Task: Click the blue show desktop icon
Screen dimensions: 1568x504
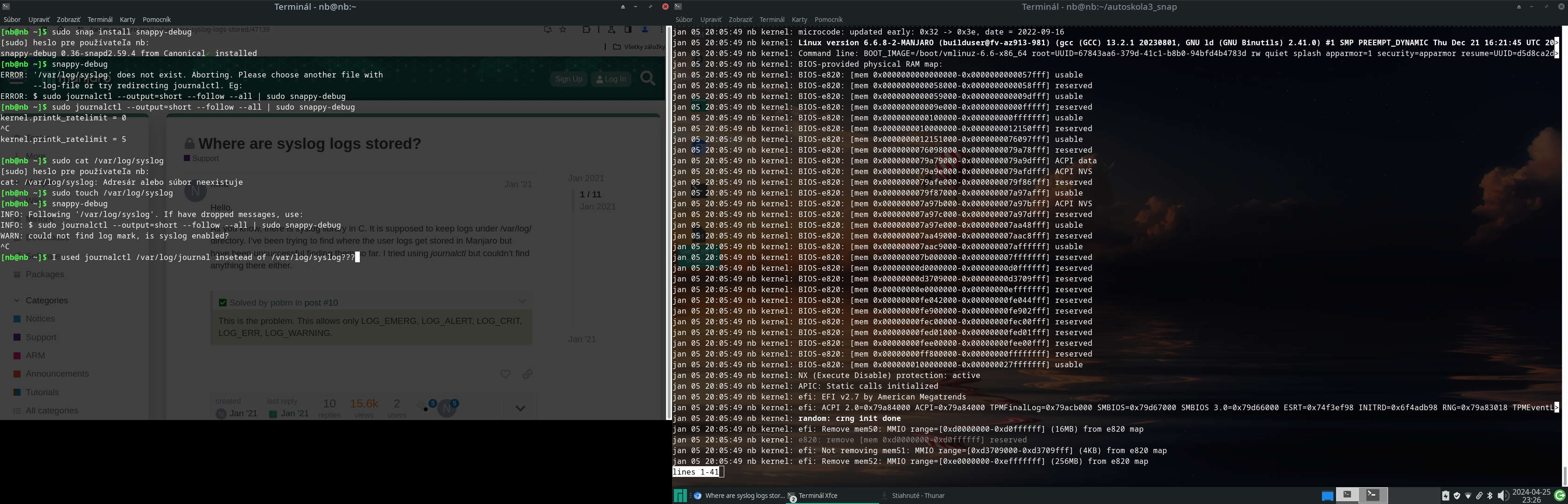Action: click(x=1328, y=496)
